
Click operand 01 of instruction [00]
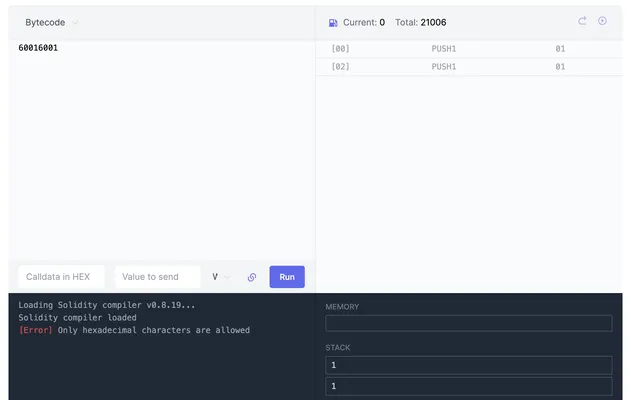click(x=560, y=49)
